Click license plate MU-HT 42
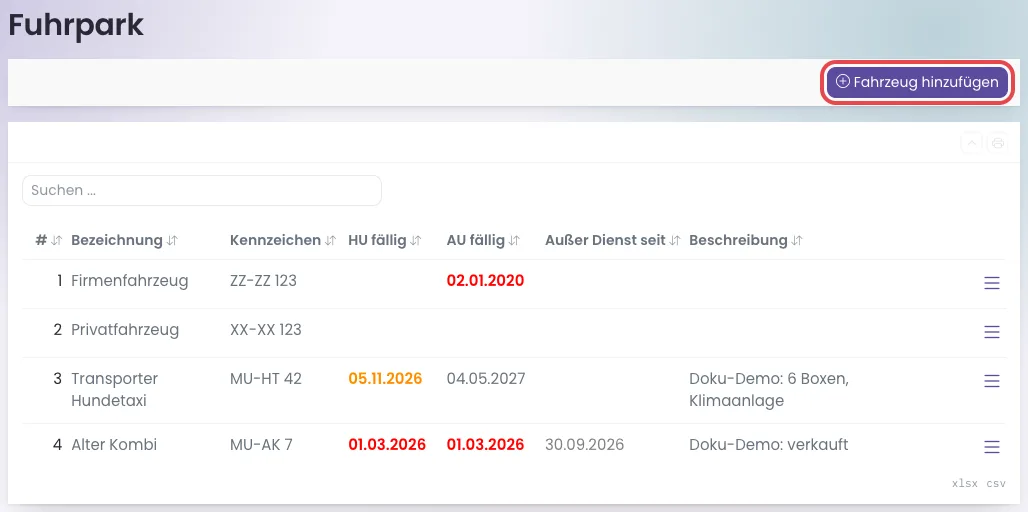1028x512 pixels. click(x=266, y=379)
